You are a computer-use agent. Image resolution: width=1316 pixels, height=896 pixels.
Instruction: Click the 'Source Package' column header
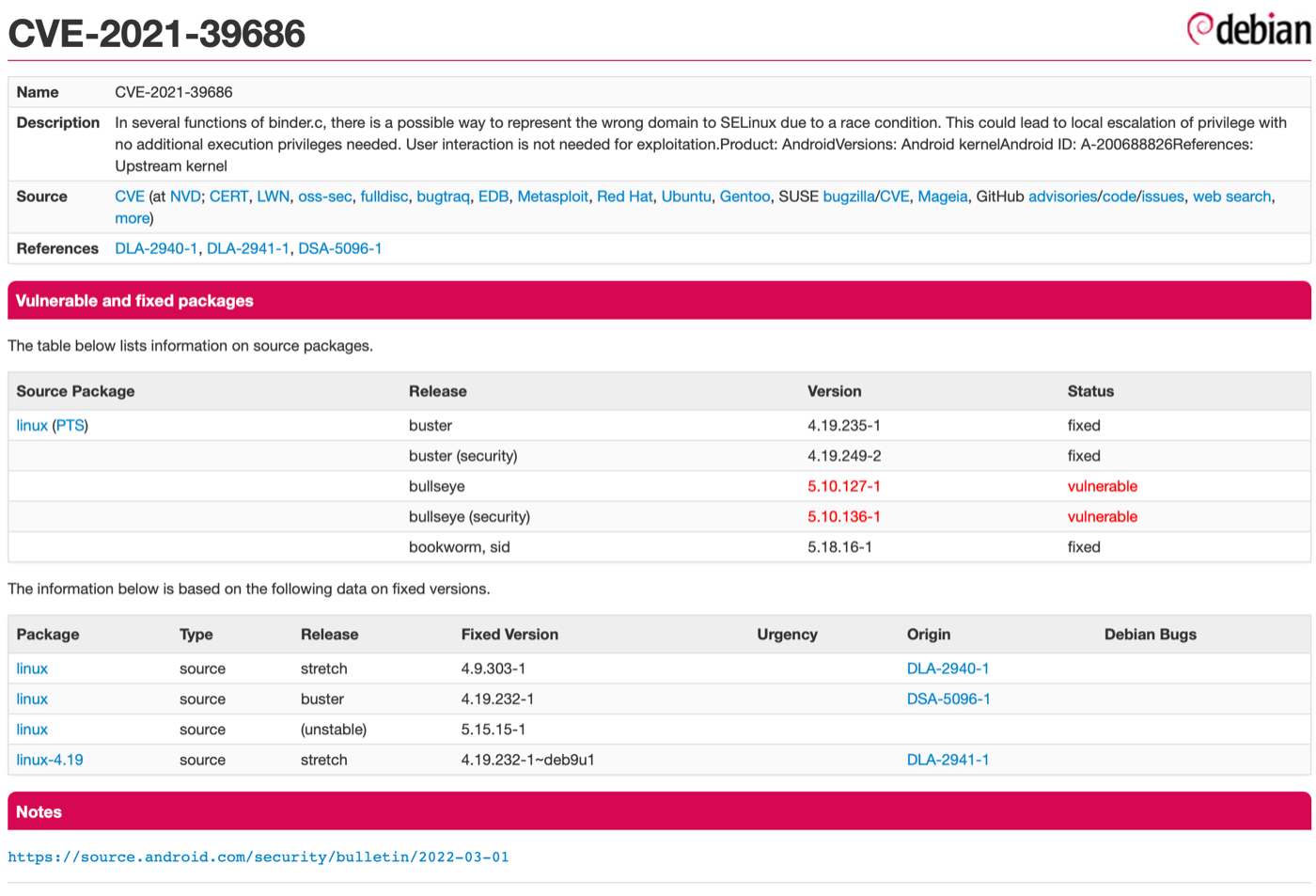point(75,391)
